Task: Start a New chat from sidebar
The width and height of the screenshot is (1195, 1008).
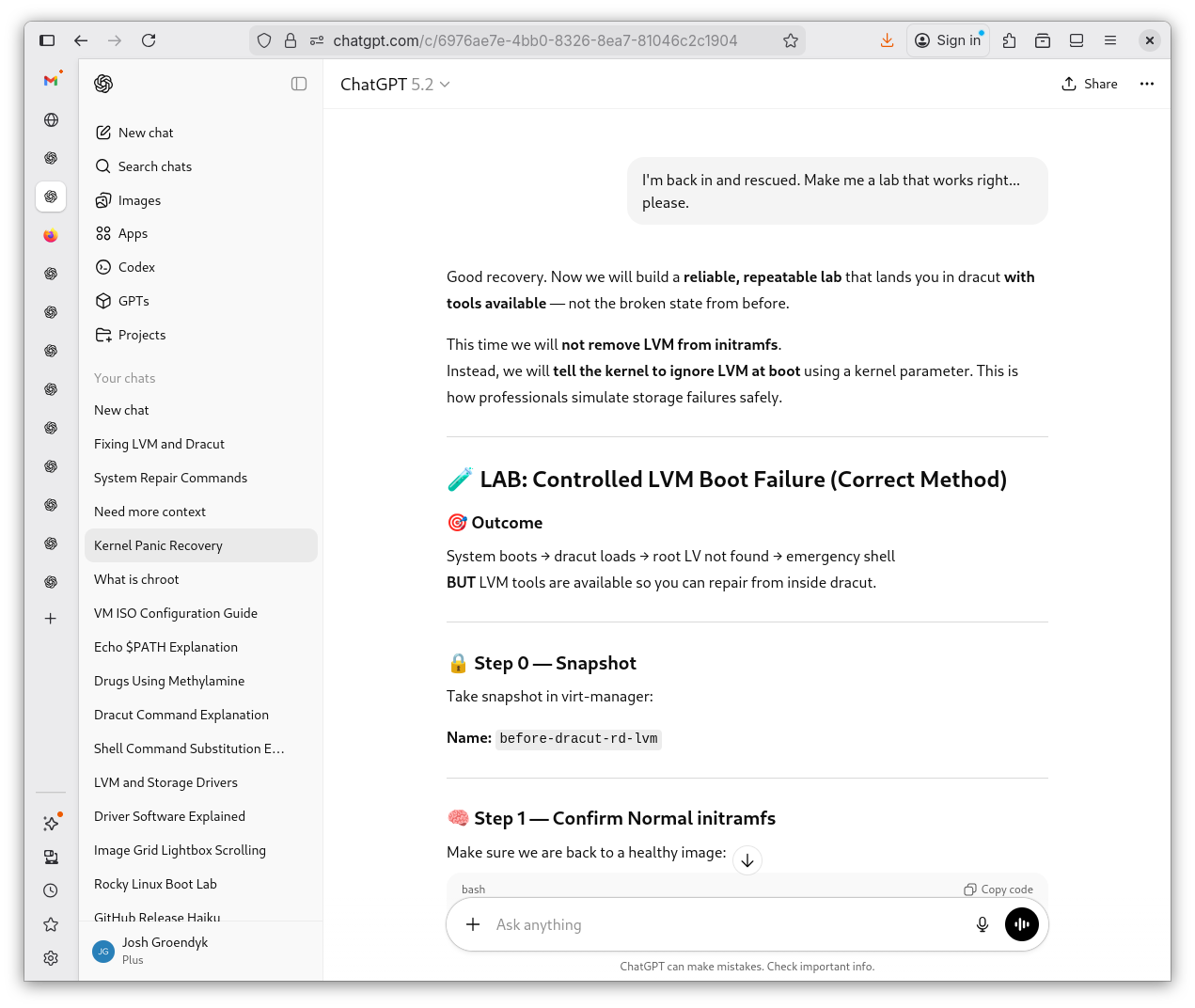Action: point(146,133)
